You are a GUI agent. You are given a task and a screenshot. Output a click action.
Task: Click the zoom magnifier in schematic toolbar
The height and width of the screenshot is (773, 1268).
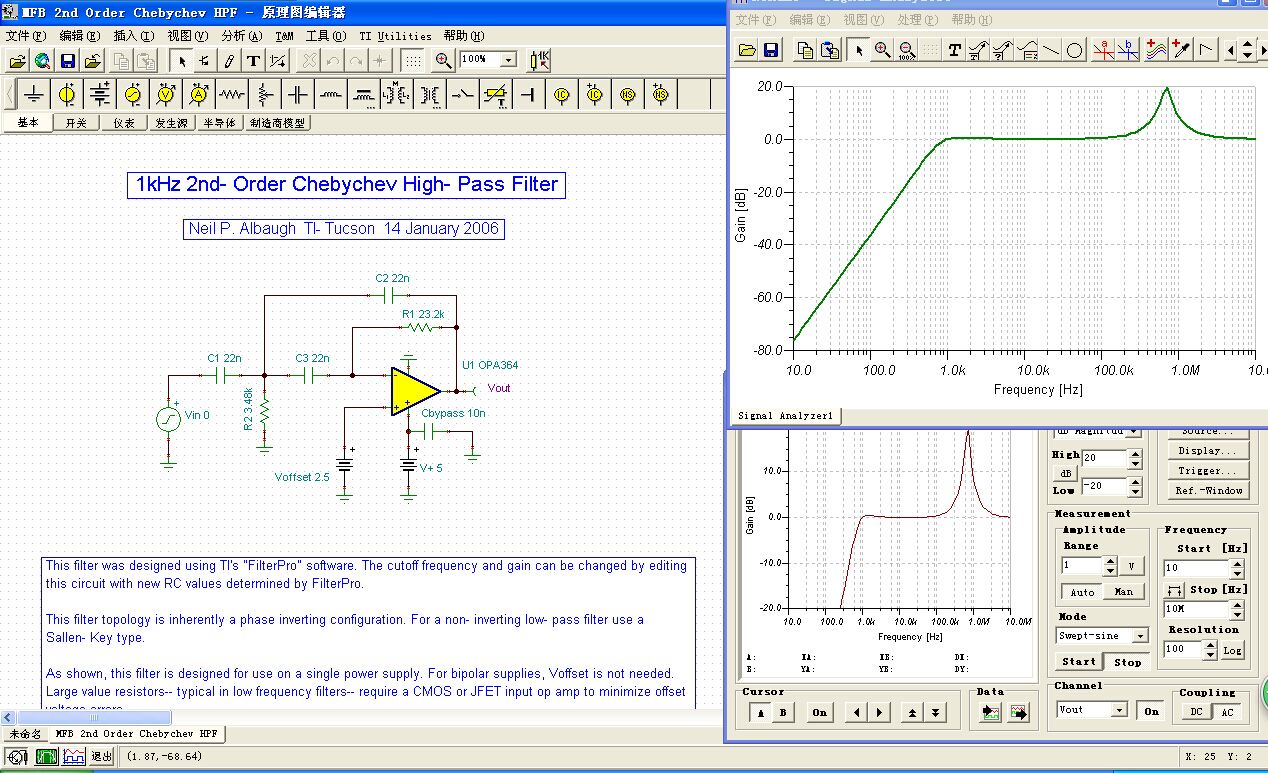coord(443,60)
